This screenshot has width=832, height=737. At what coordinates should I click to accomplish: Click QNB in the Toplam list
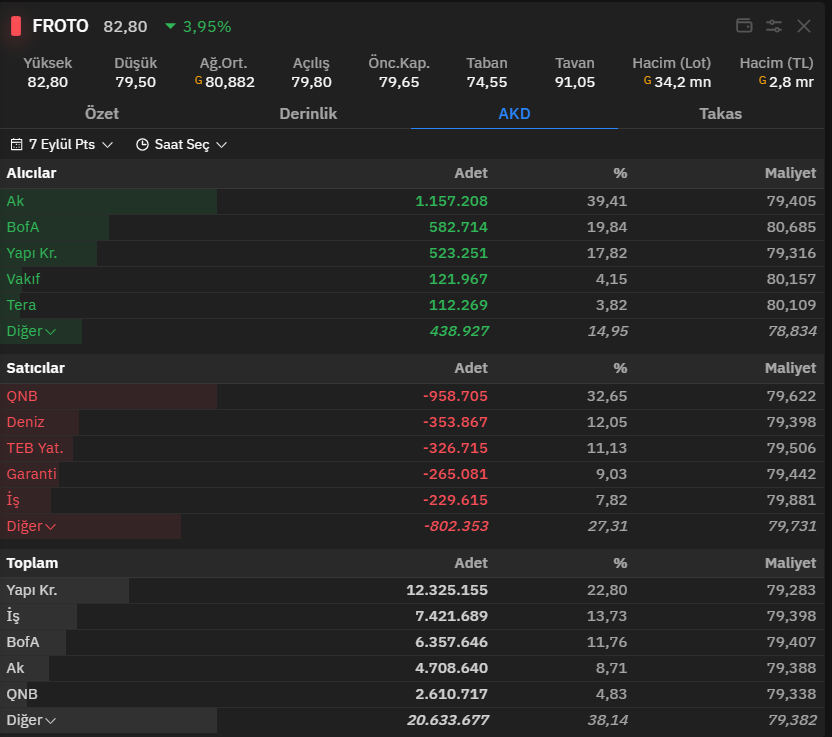(22, 695)
